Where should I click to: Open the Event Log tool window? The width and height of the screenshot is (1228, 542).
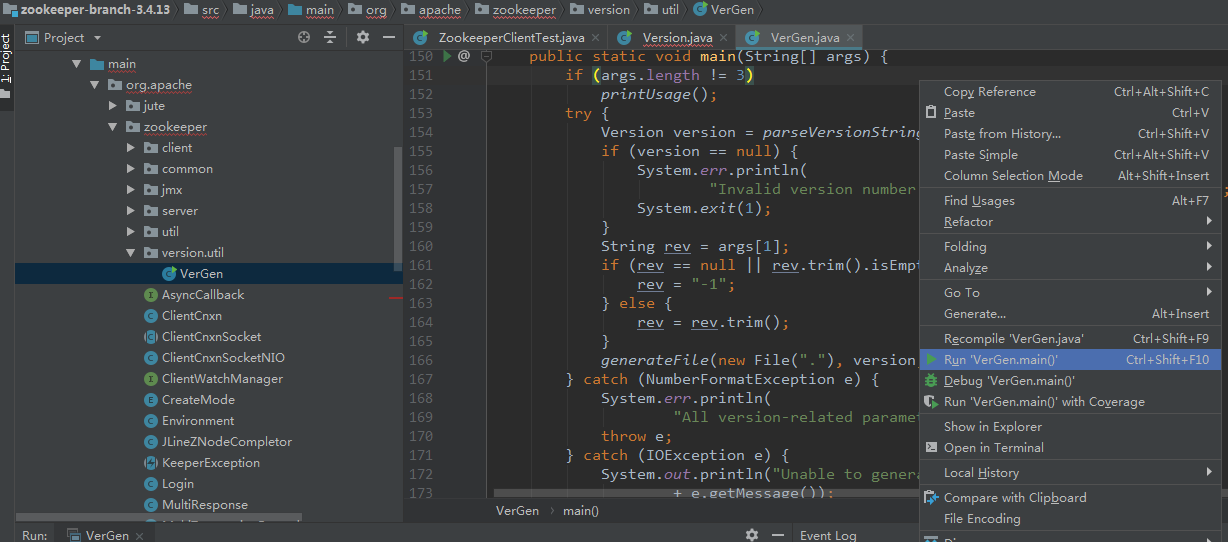(x=828, y=536)
